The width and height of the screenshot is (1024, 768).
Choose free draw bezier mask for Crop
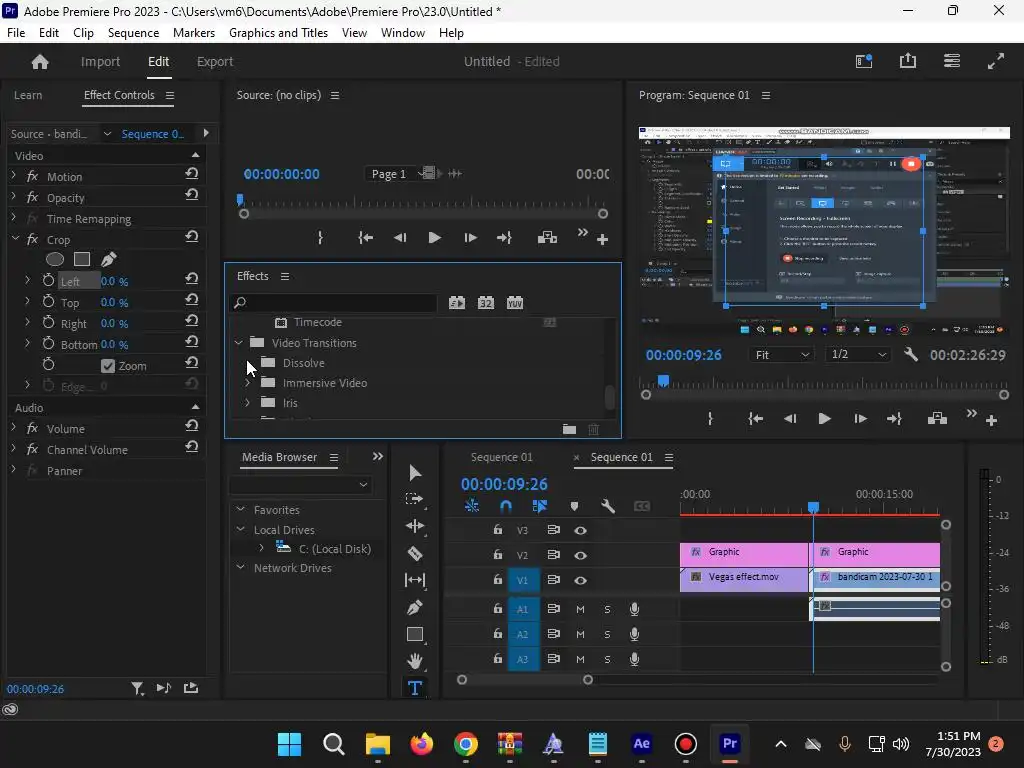point(108,259)
